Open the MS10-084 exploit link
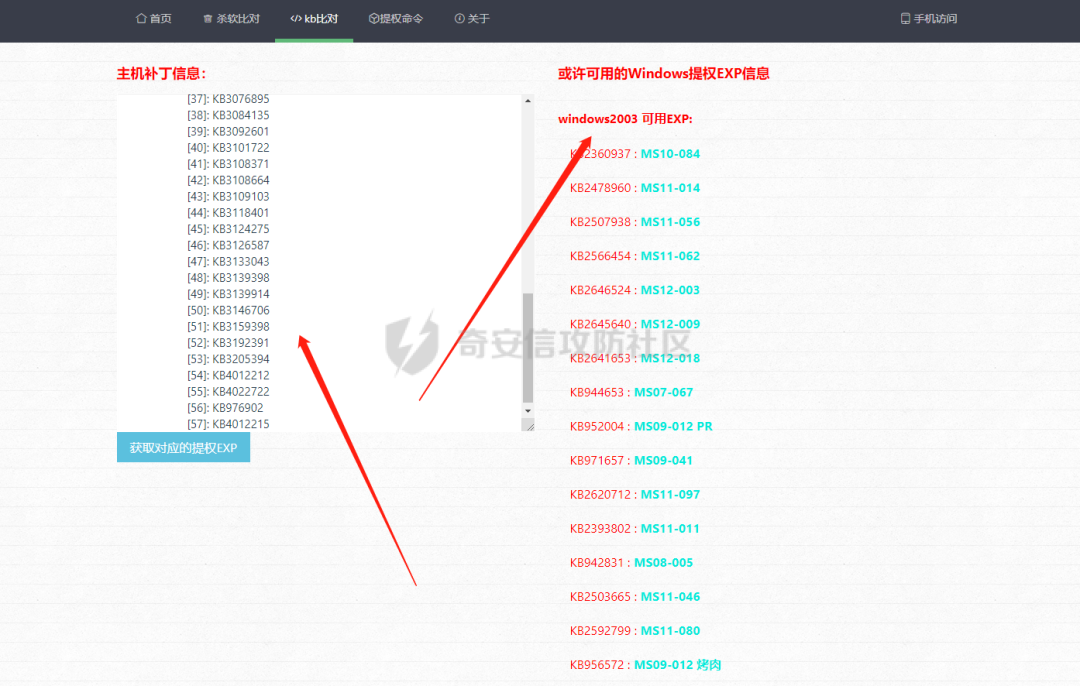The height and width of the screenshot is (686, 1080). (670, 154)
